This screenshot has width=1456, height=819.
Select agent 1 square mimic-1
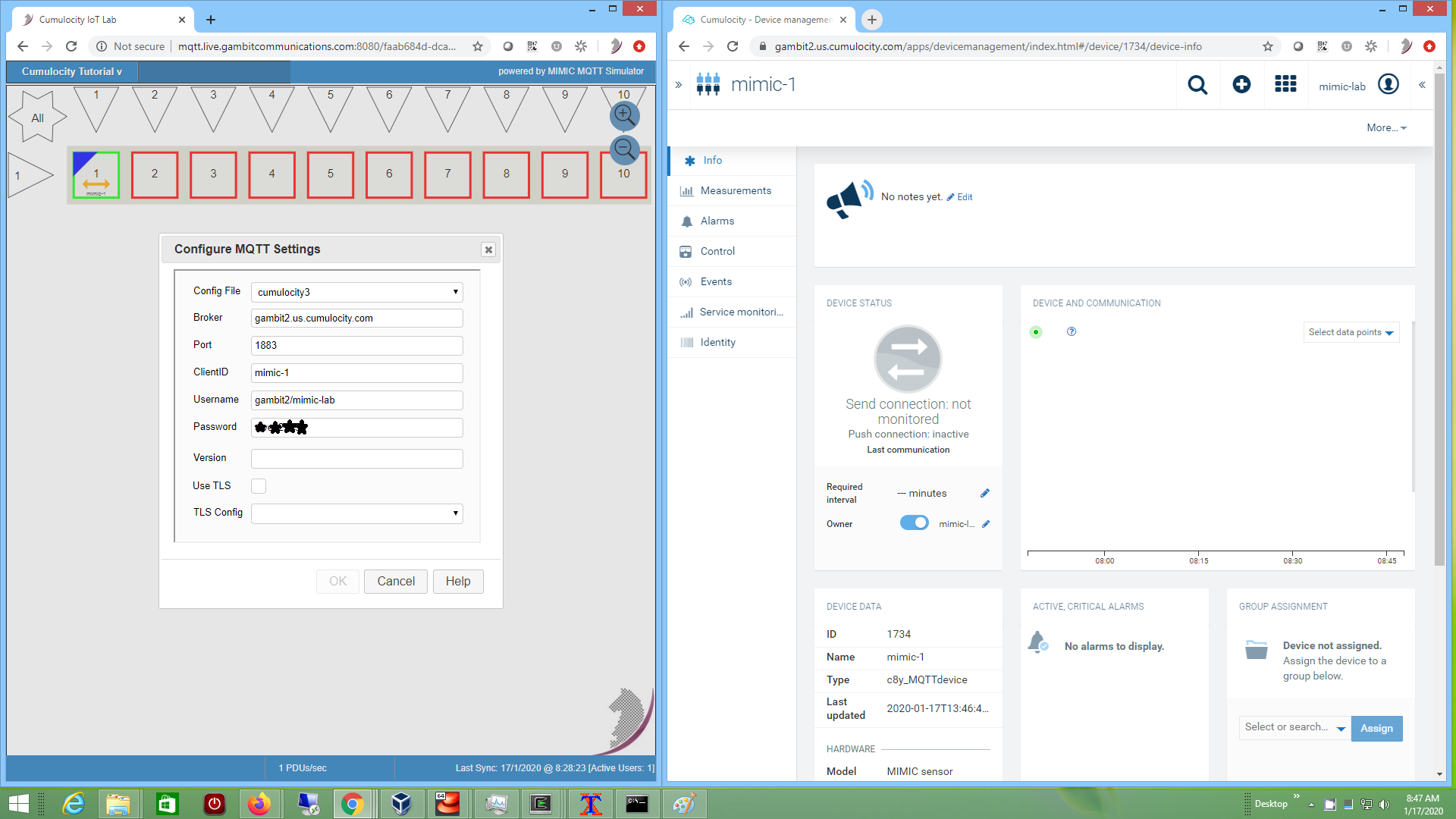pos(96,175)
